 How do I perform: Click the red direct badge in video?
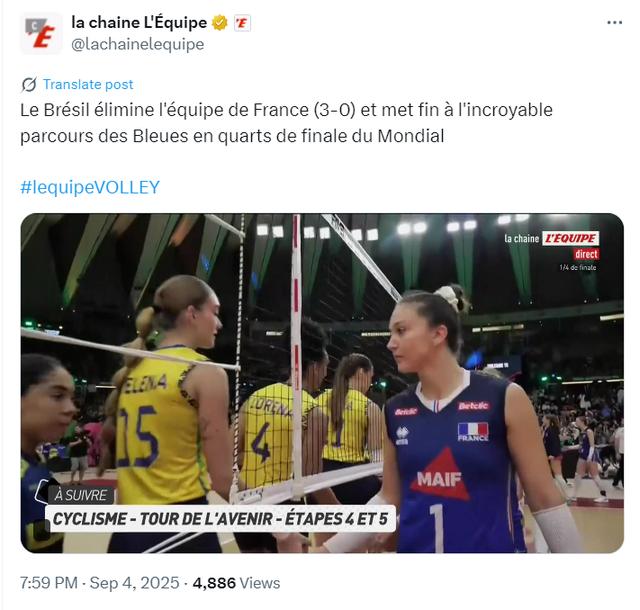[586, 254]
